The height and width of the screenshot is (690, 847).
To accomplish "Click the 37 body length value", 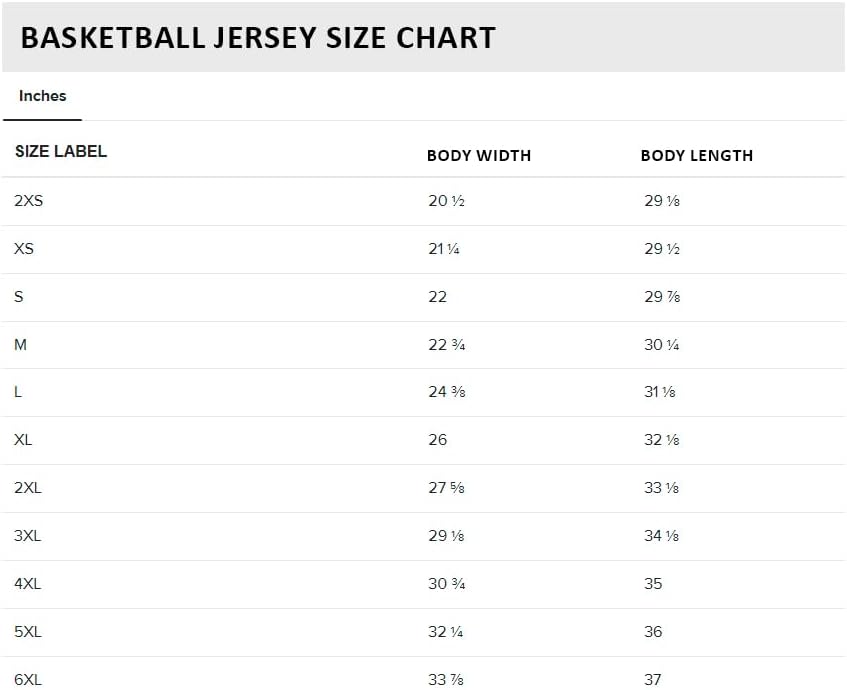I will 653,680.
